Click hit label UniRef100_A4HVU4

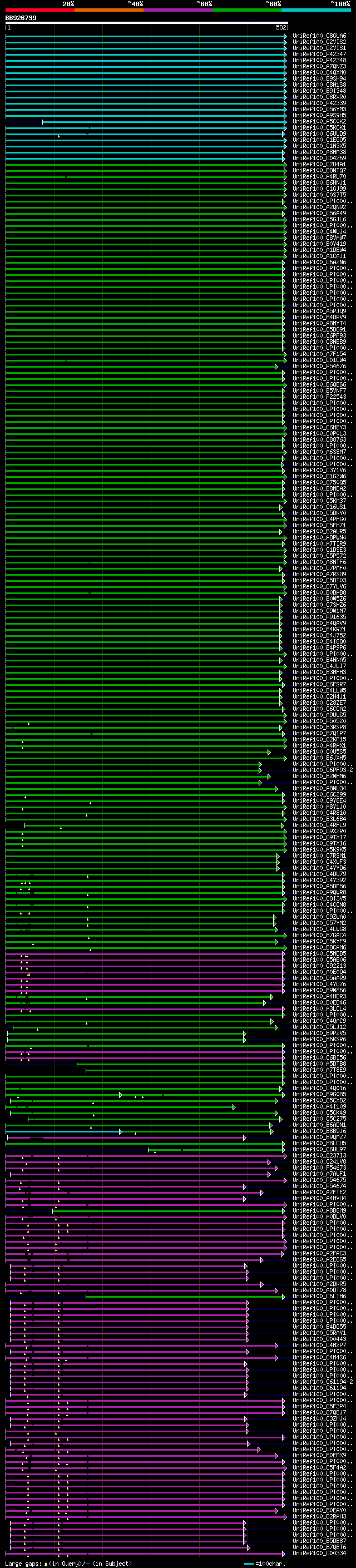pos(319,1198)
